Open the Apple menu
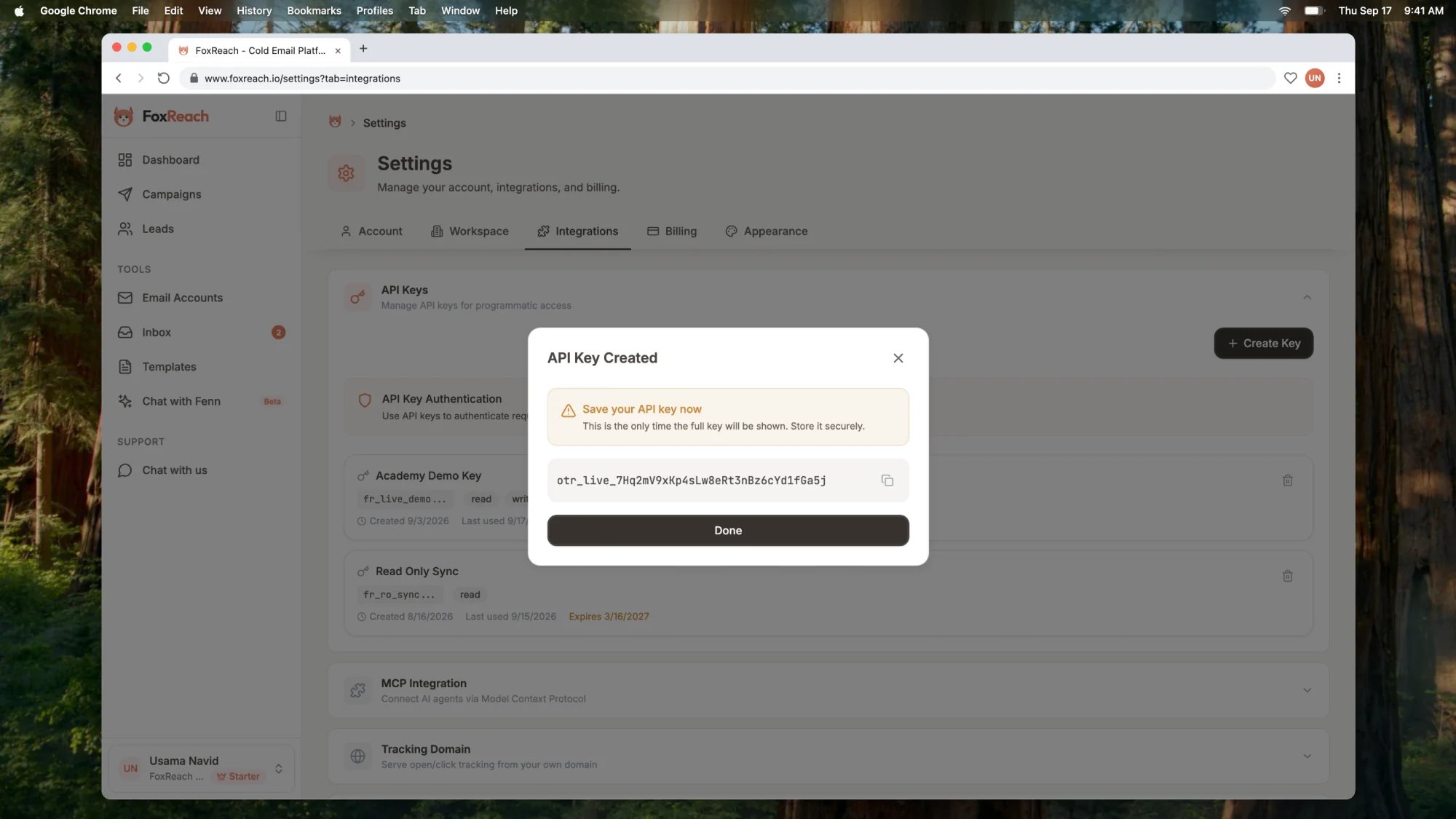This screenshot has width=1456, height=819. point(19,10)
